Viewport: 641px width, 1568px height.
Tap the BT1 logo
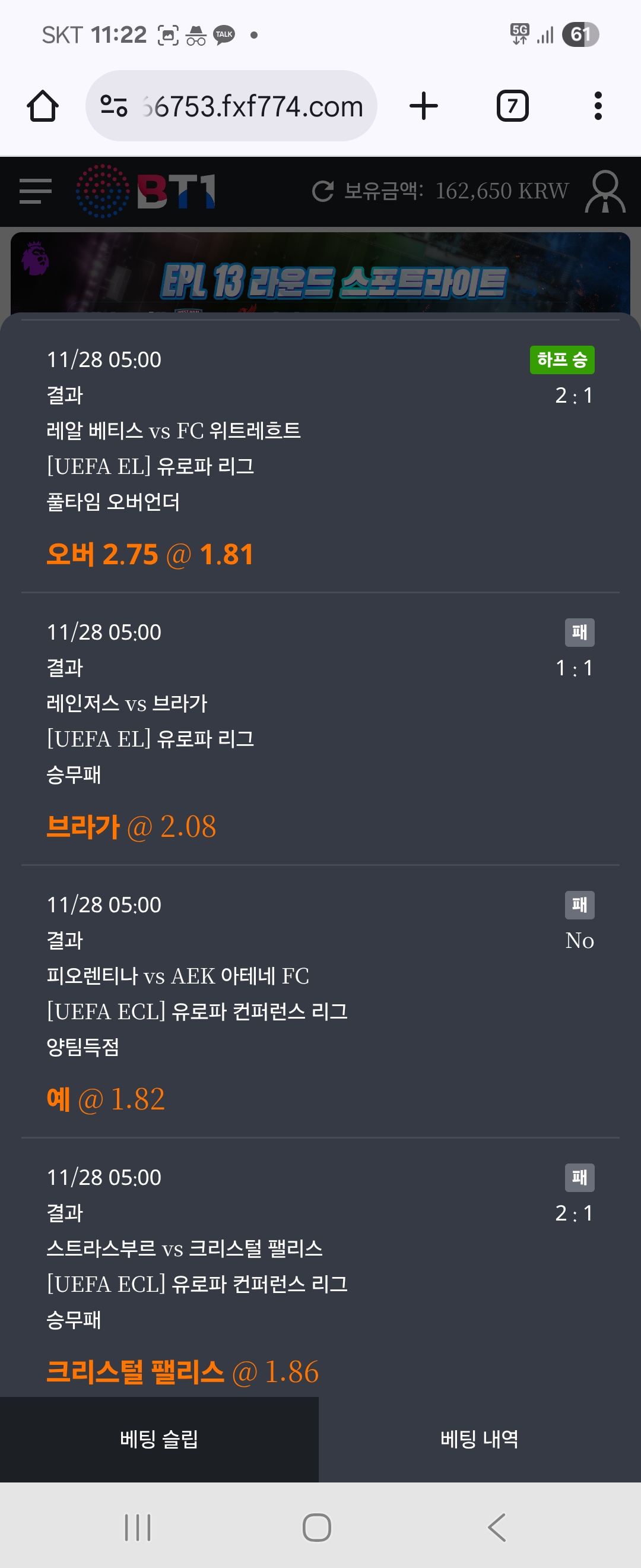146,191
